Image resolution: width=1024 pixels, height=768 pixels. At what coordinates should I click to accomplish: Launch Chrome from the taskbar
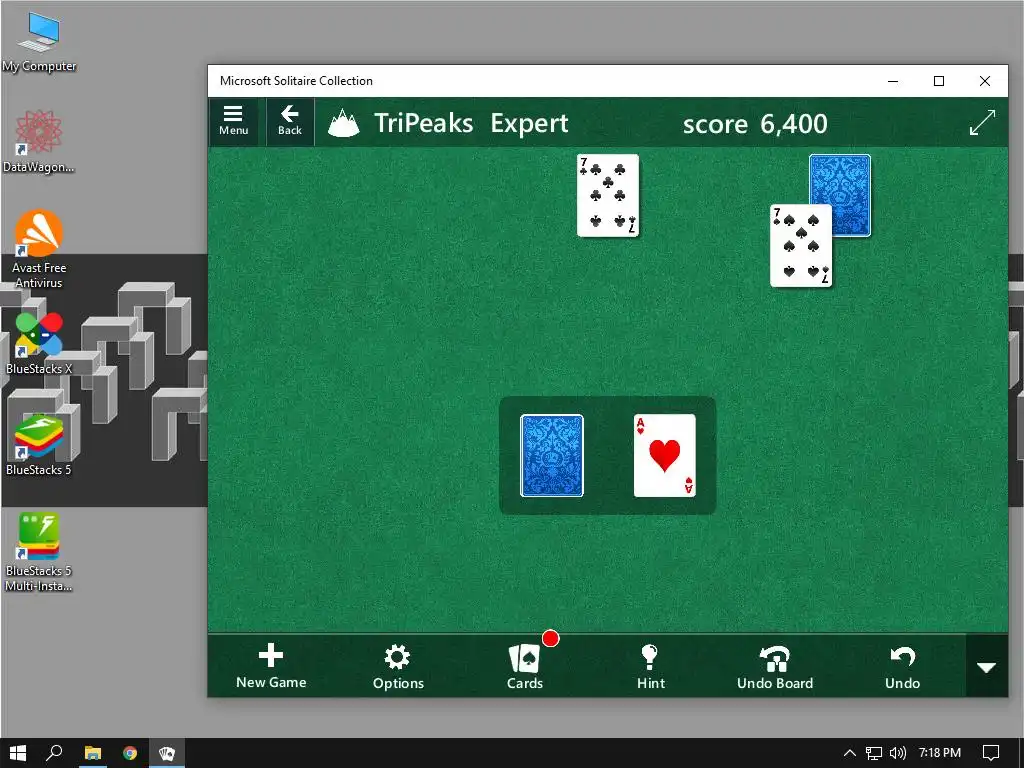130,753
